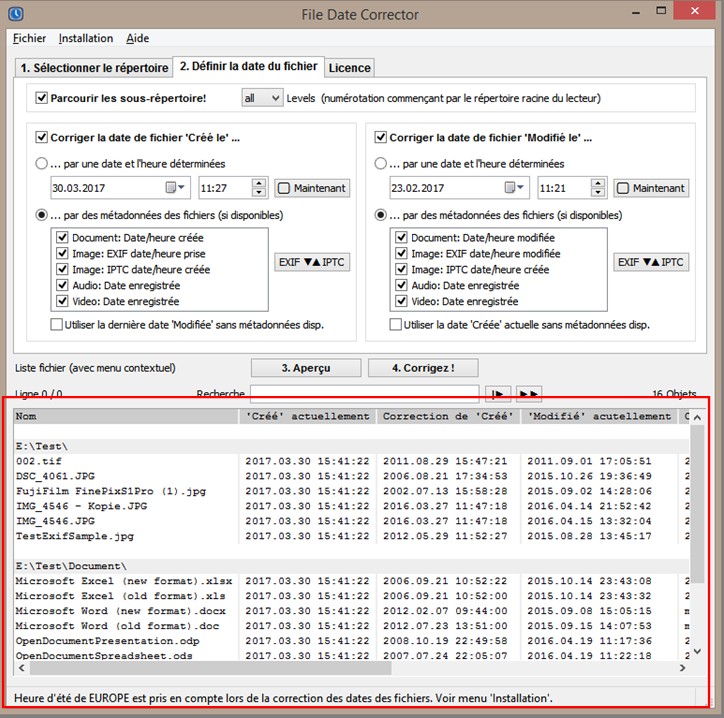Swap EXIF/IPTC priority for 'Modifié le'
Image resolution: width=724 pixels, height=718 pixels.
pyautogui.click(x=650, y=262)
